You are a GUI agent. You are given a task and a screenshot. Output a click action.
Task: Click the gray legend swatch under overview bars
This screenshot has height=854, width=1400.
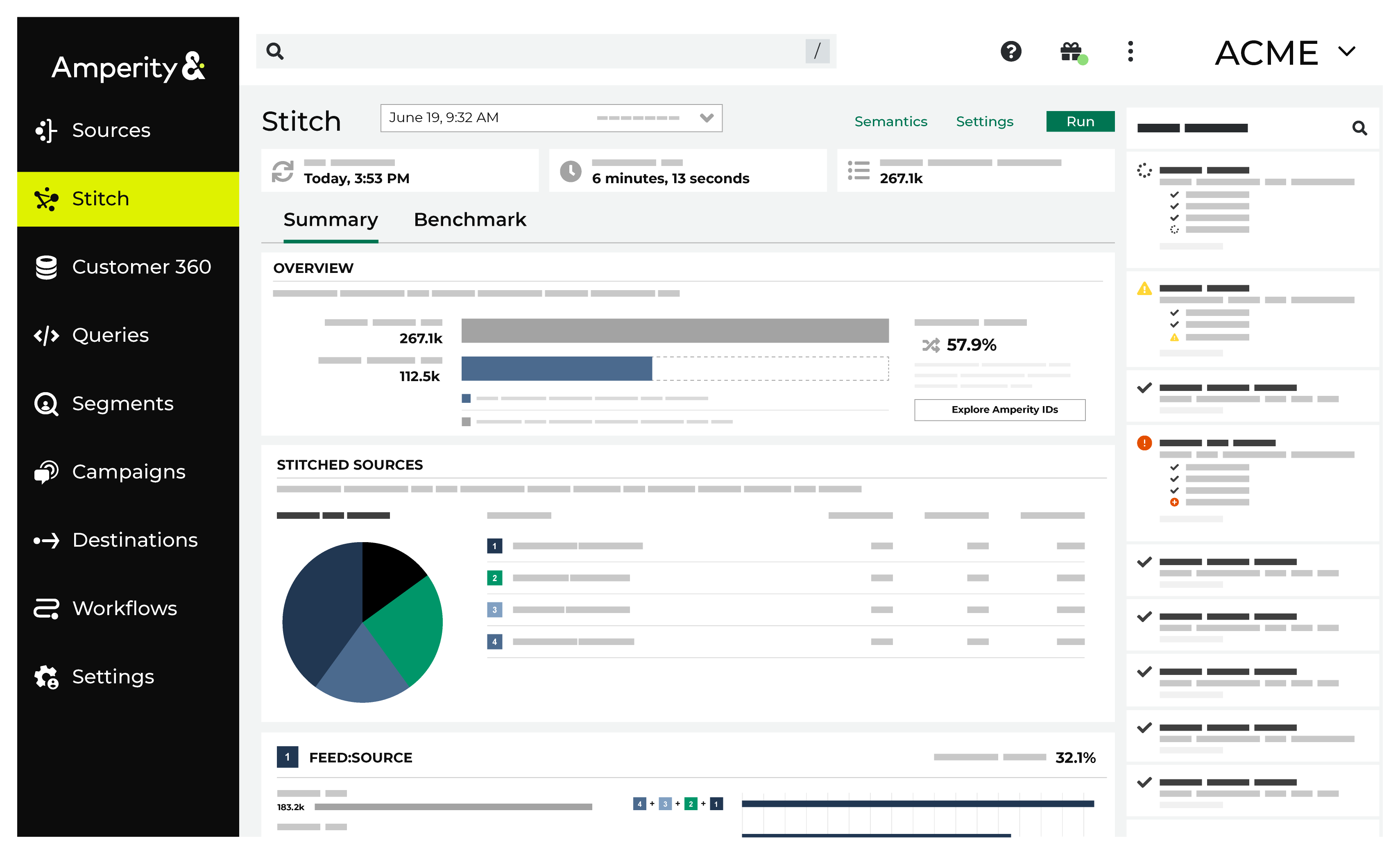[466, 421]
